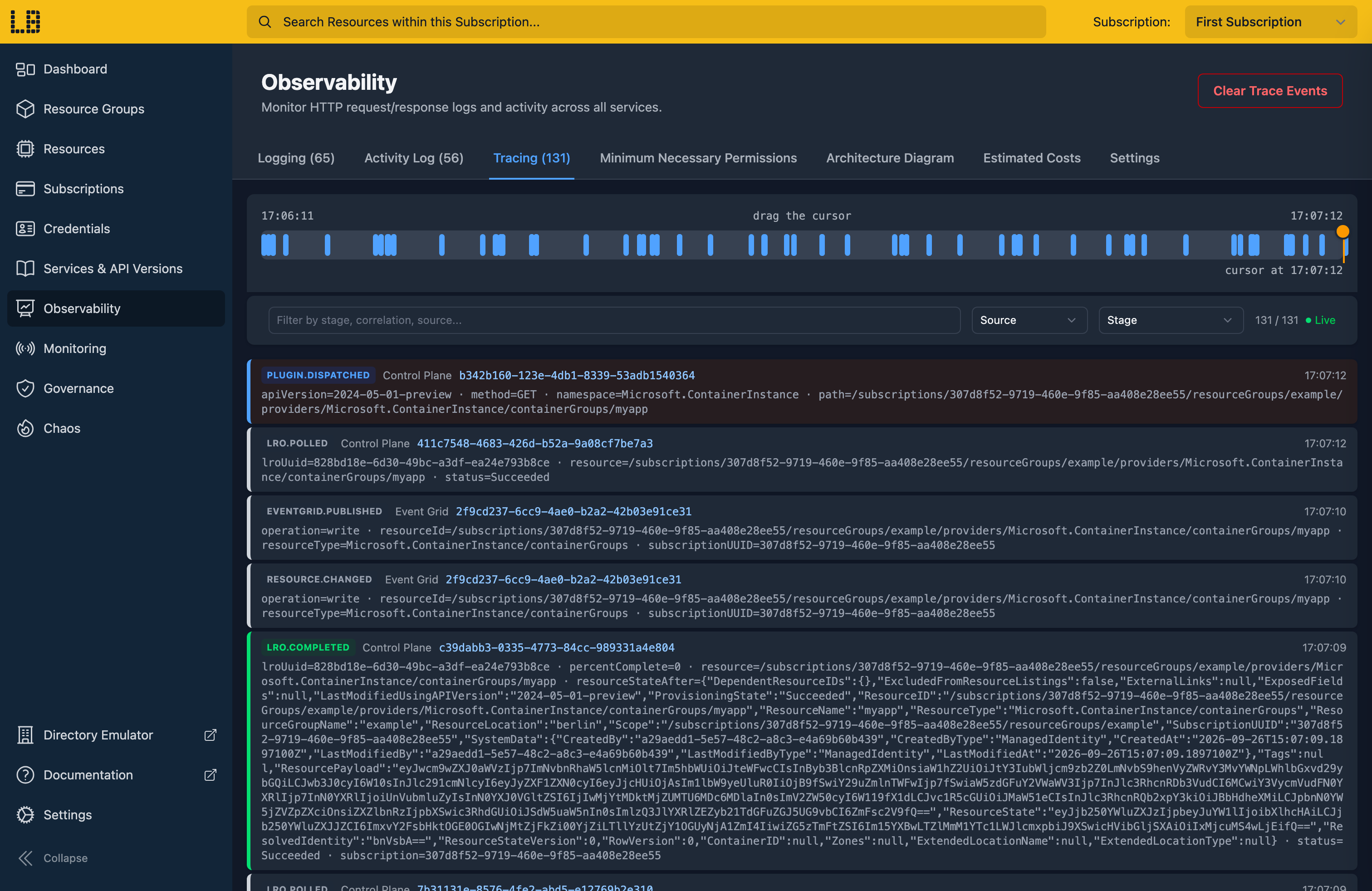The image size is (1372, 891).
Task: Click the Credentials ID card icon
Action: (25, 229)
